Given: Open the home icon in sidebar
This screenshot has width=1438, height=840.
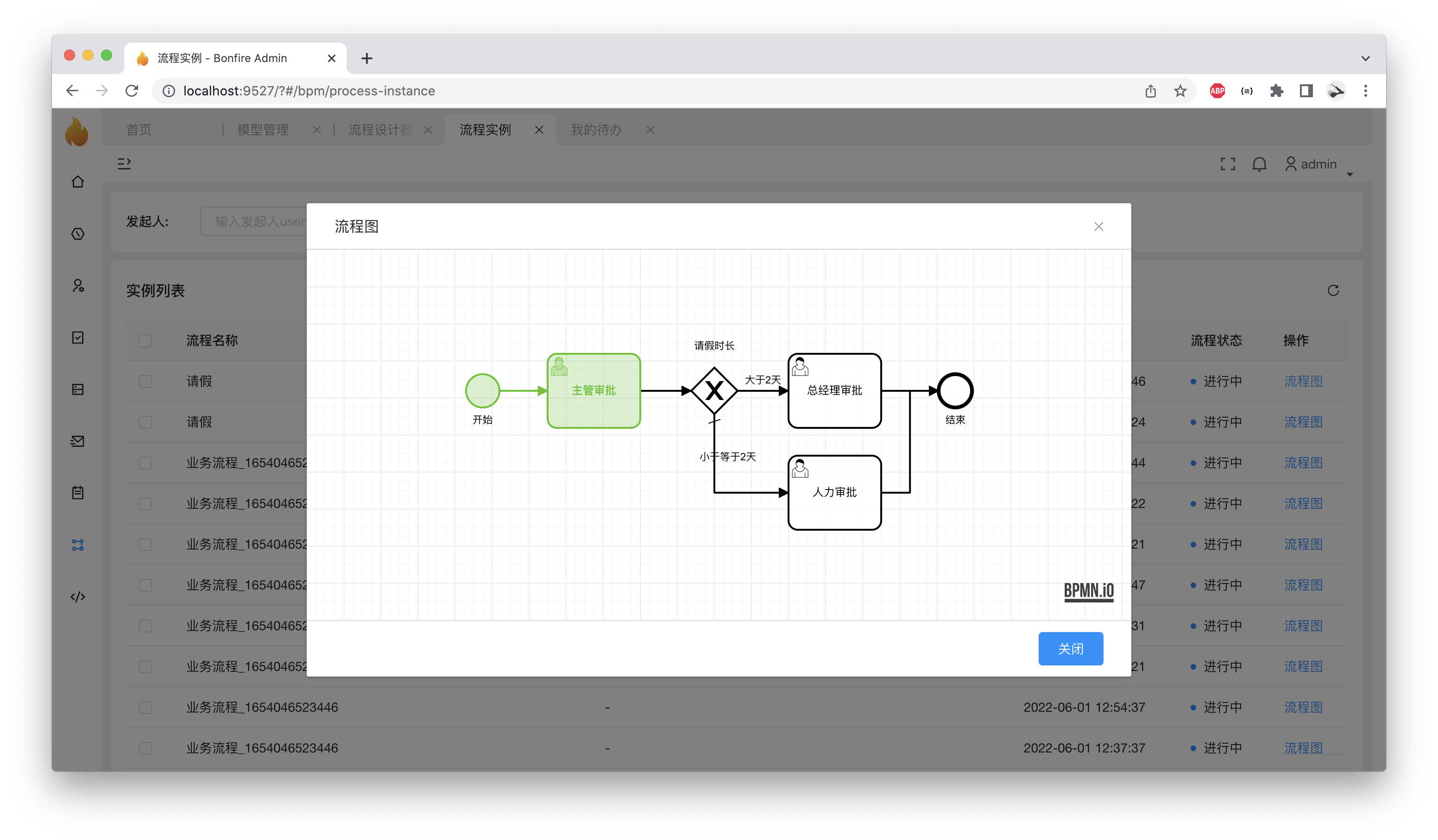Looking at the screenshot, I should (x=78, y=182).
